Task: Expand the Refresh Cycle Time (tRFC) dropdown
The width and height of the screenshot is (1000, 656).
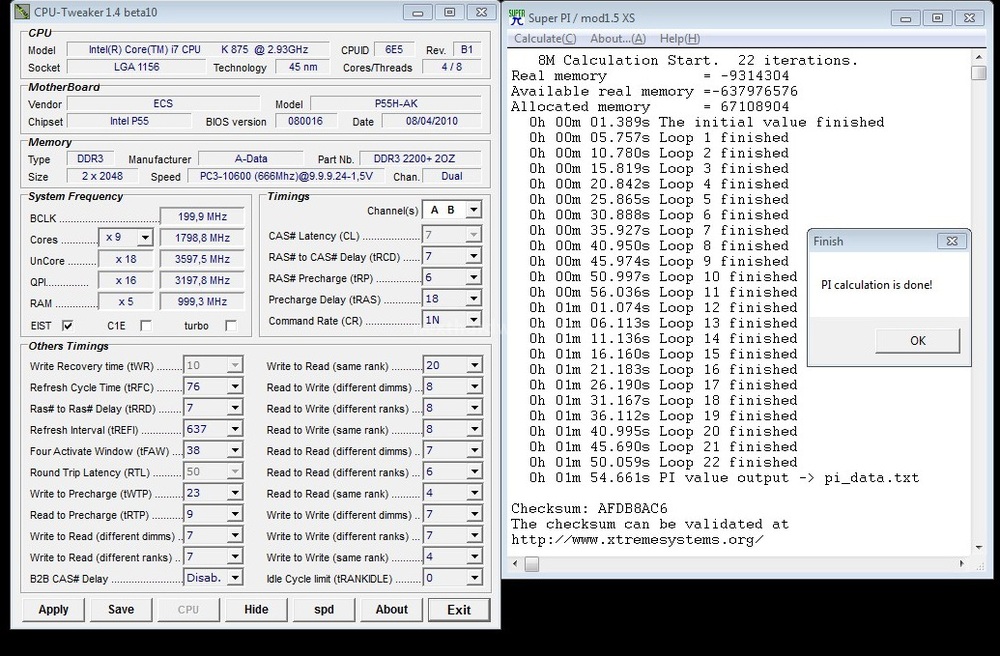Action: [x=235, y=387]
